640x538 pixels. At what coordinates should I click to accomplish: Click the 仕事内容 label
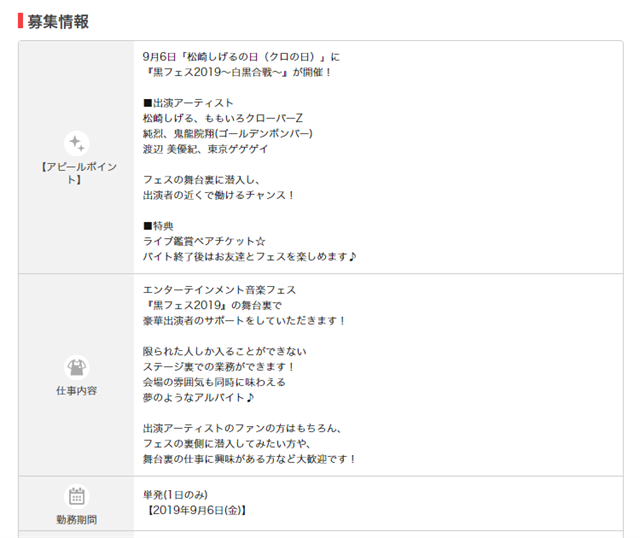pyautogui.click(x=77, y=391)
